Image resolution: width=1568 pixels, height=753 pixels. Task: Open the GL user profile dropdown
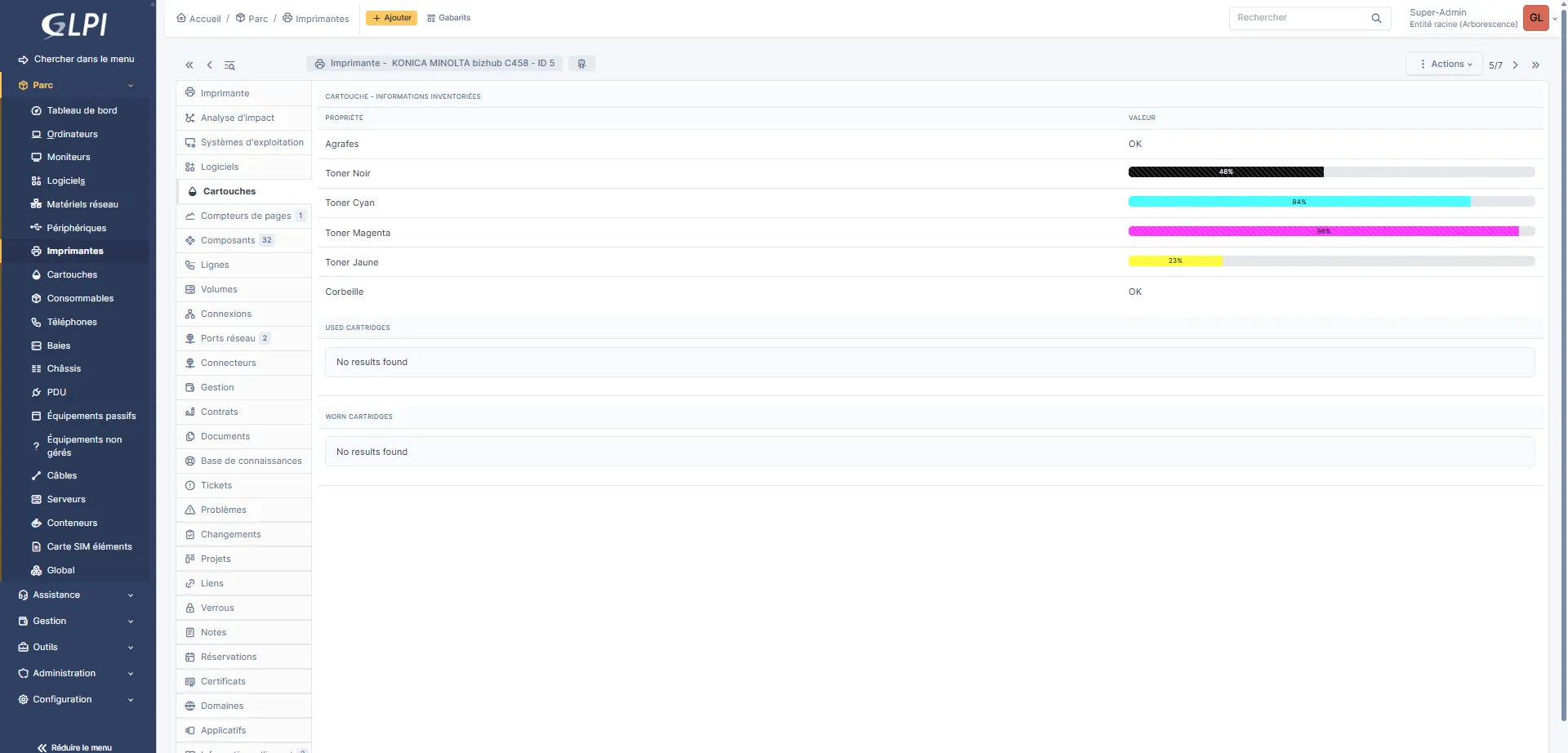click(x=1536, y=18)
